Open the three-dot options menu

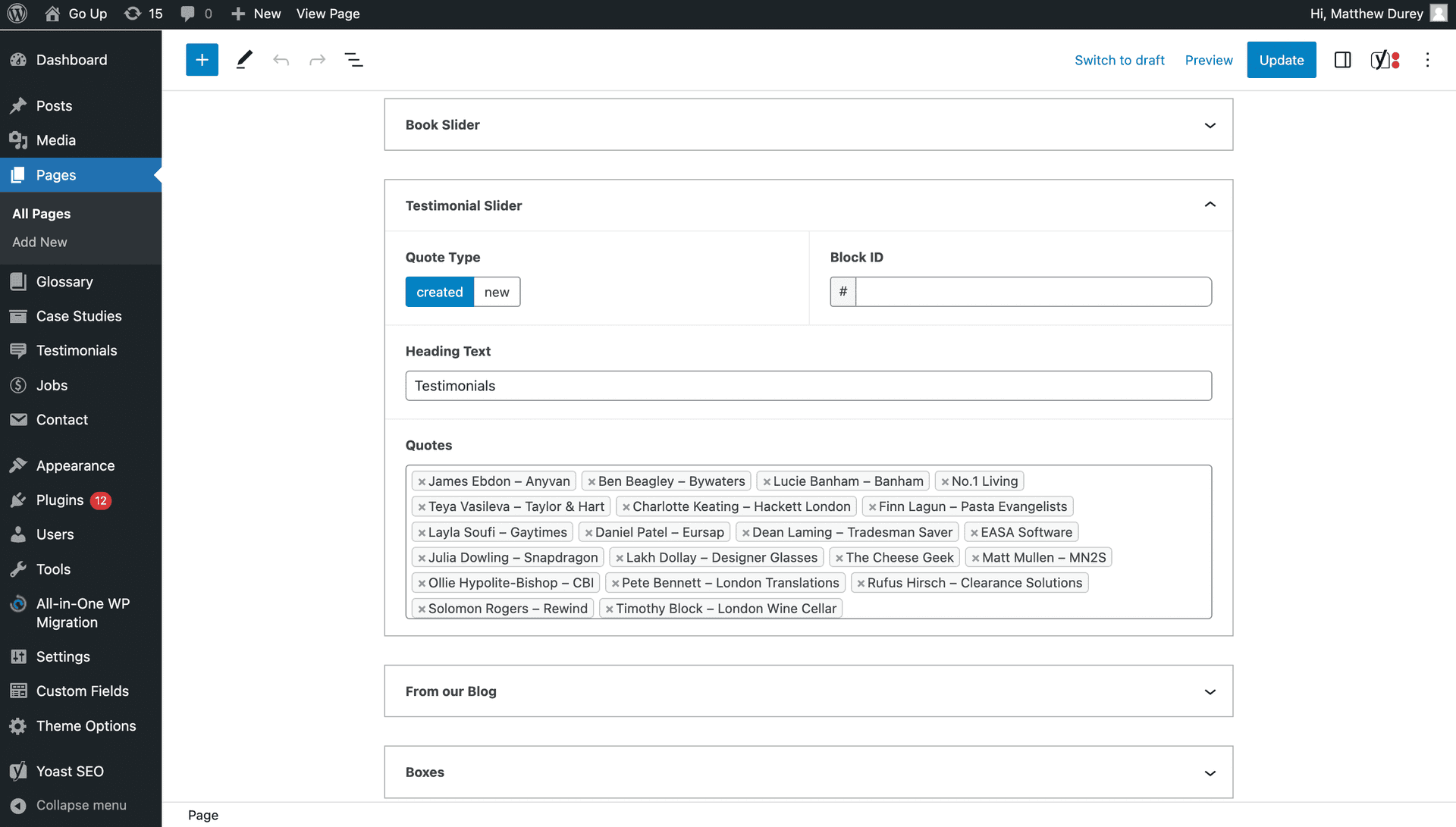(1427, 60)
